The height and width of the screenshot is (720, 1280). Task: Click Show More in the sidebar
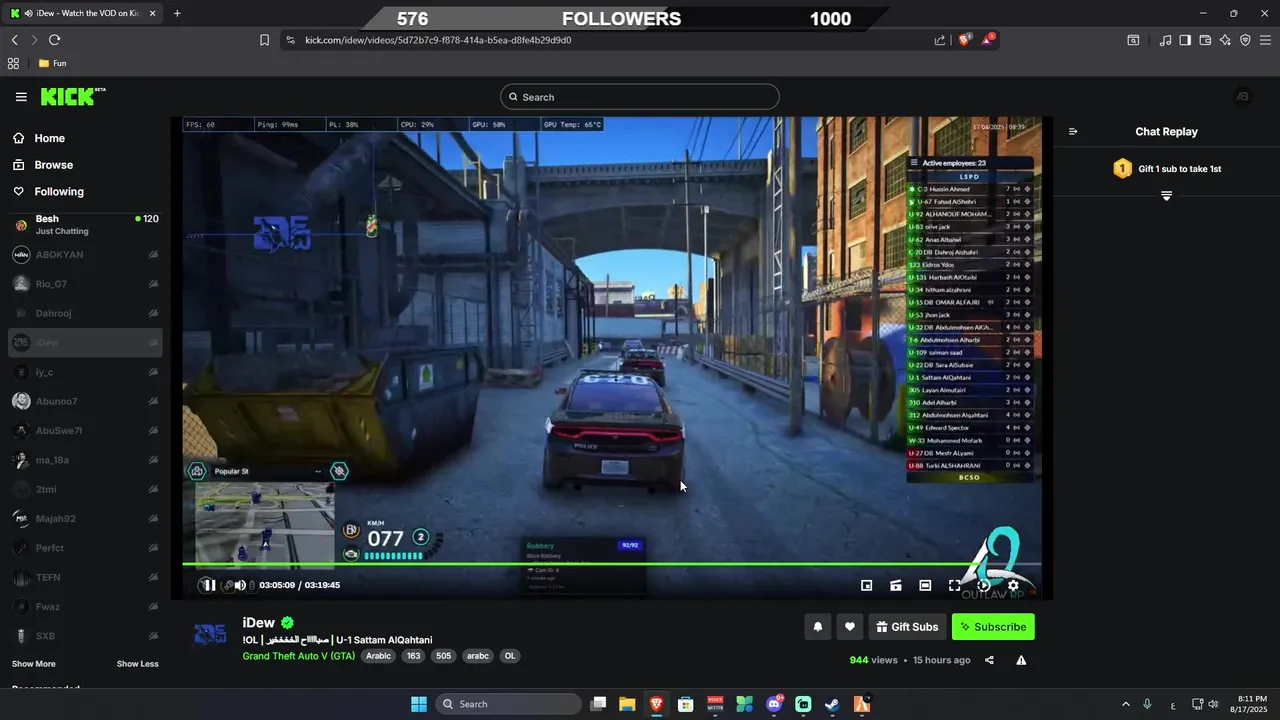[34, 664]
